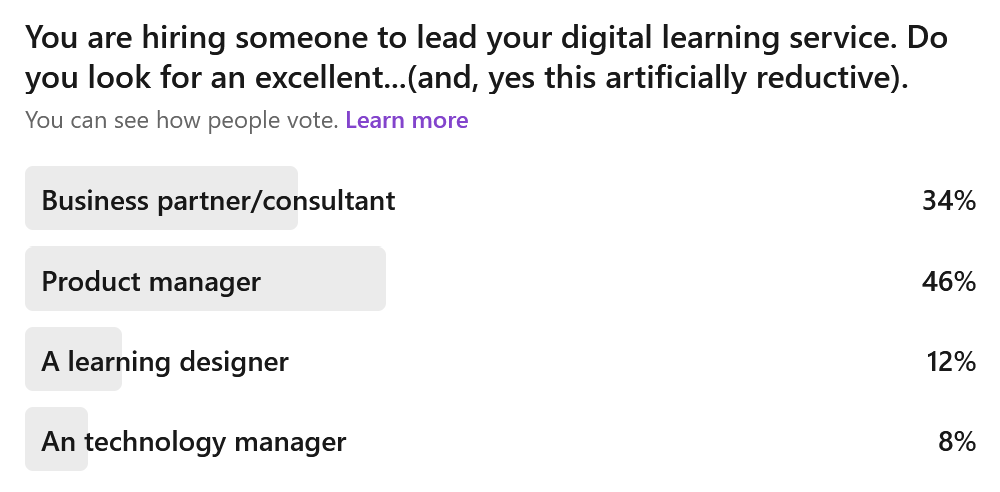Select the Business partner/consultant poll option
Viewport: 1000px width, 492px height.
(501, 198)
